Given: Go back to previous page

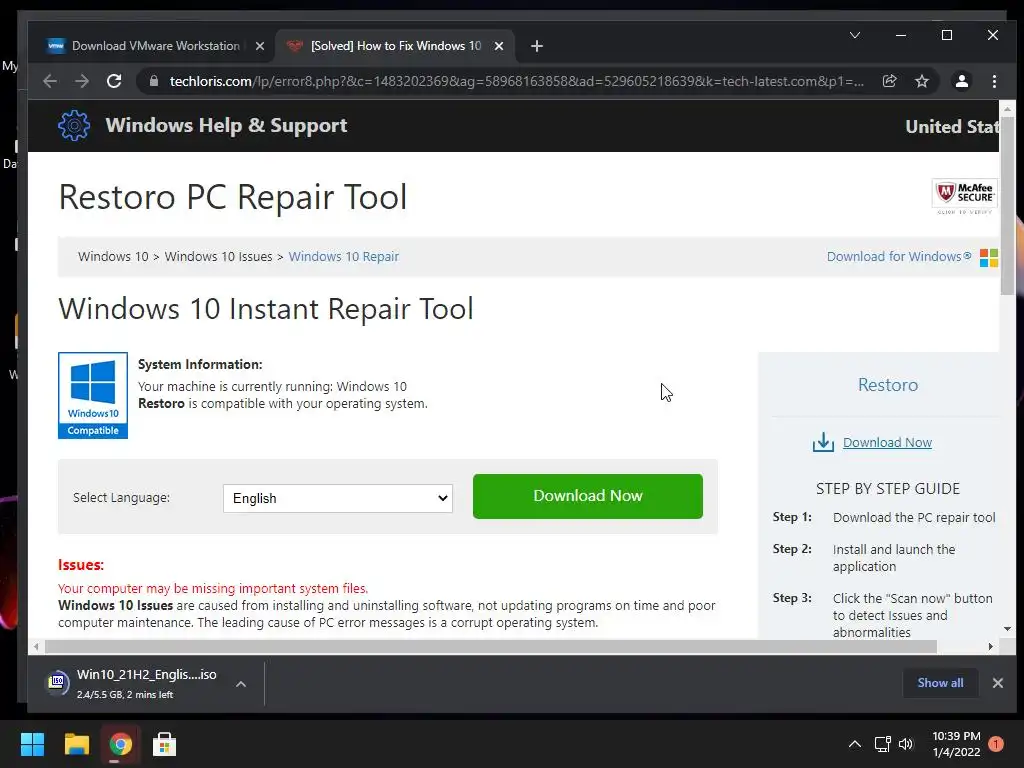Looking at the screenshot, I should (50, 81).
